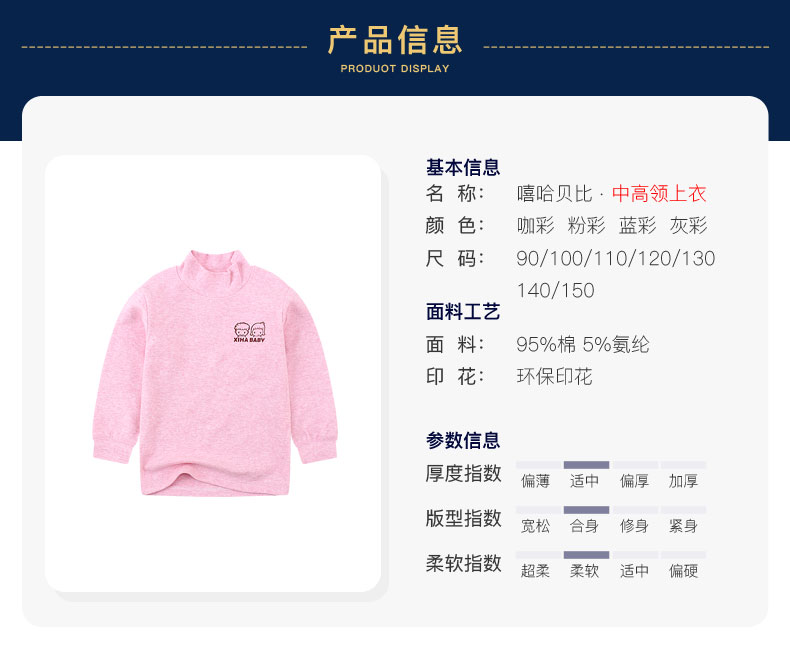
Task: Click the highlighted 合身 fit bar
Action: click(x=586, y=510)
